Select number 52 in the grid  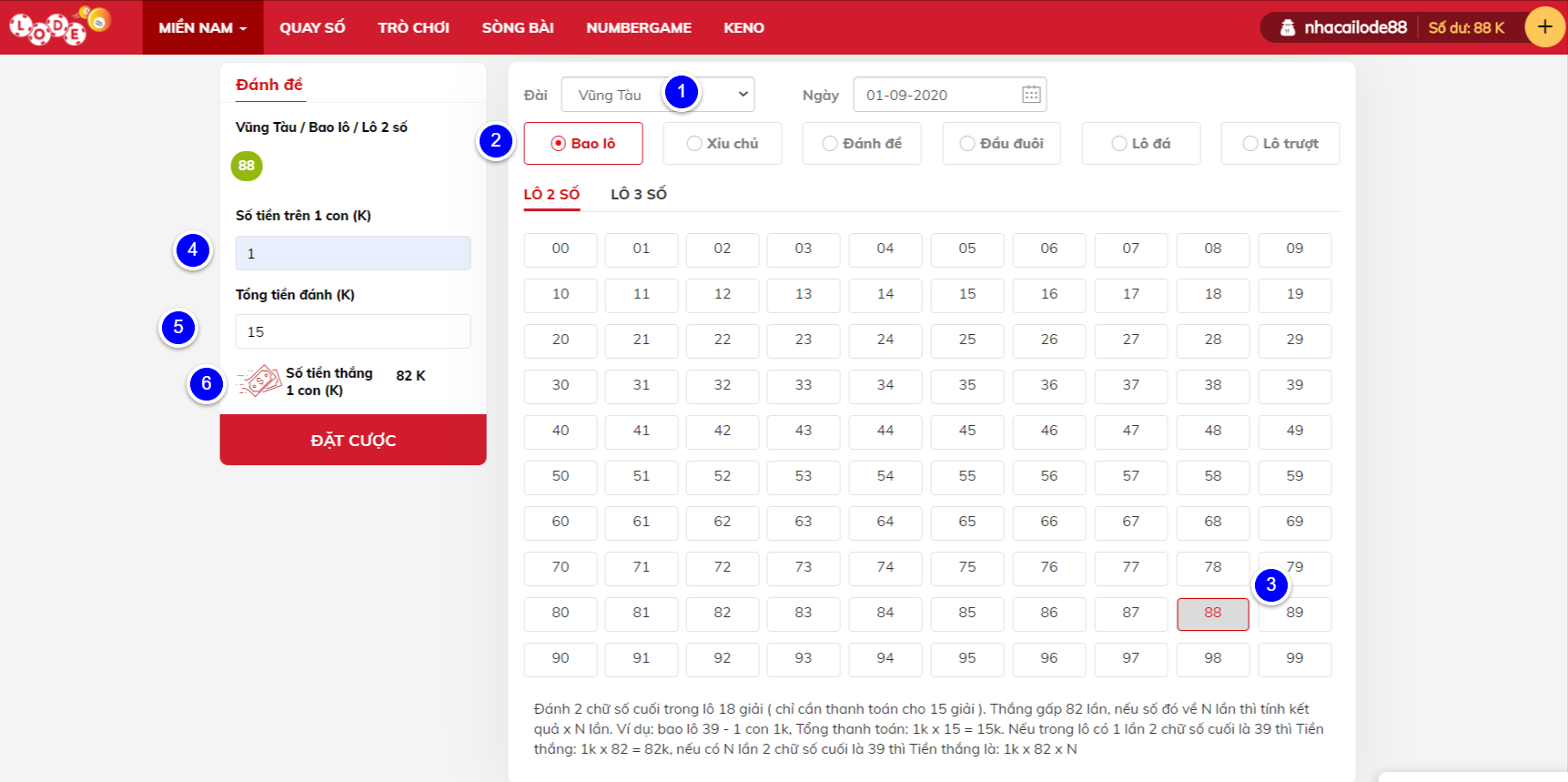tap(723, 477)
